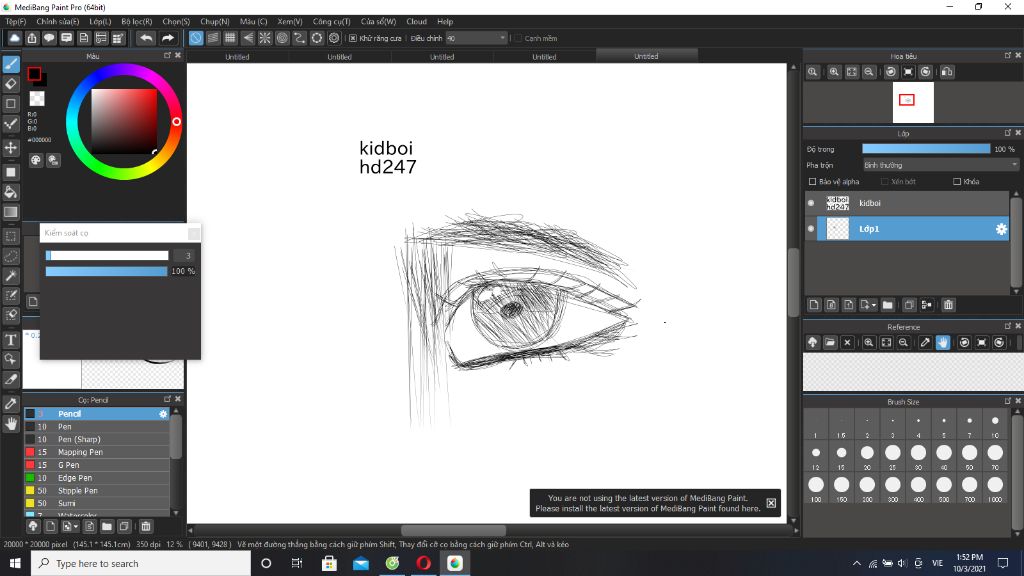Select the Bucket fill tool
Viewport: 1024px width, 576px height.
[x=11, y=192]
